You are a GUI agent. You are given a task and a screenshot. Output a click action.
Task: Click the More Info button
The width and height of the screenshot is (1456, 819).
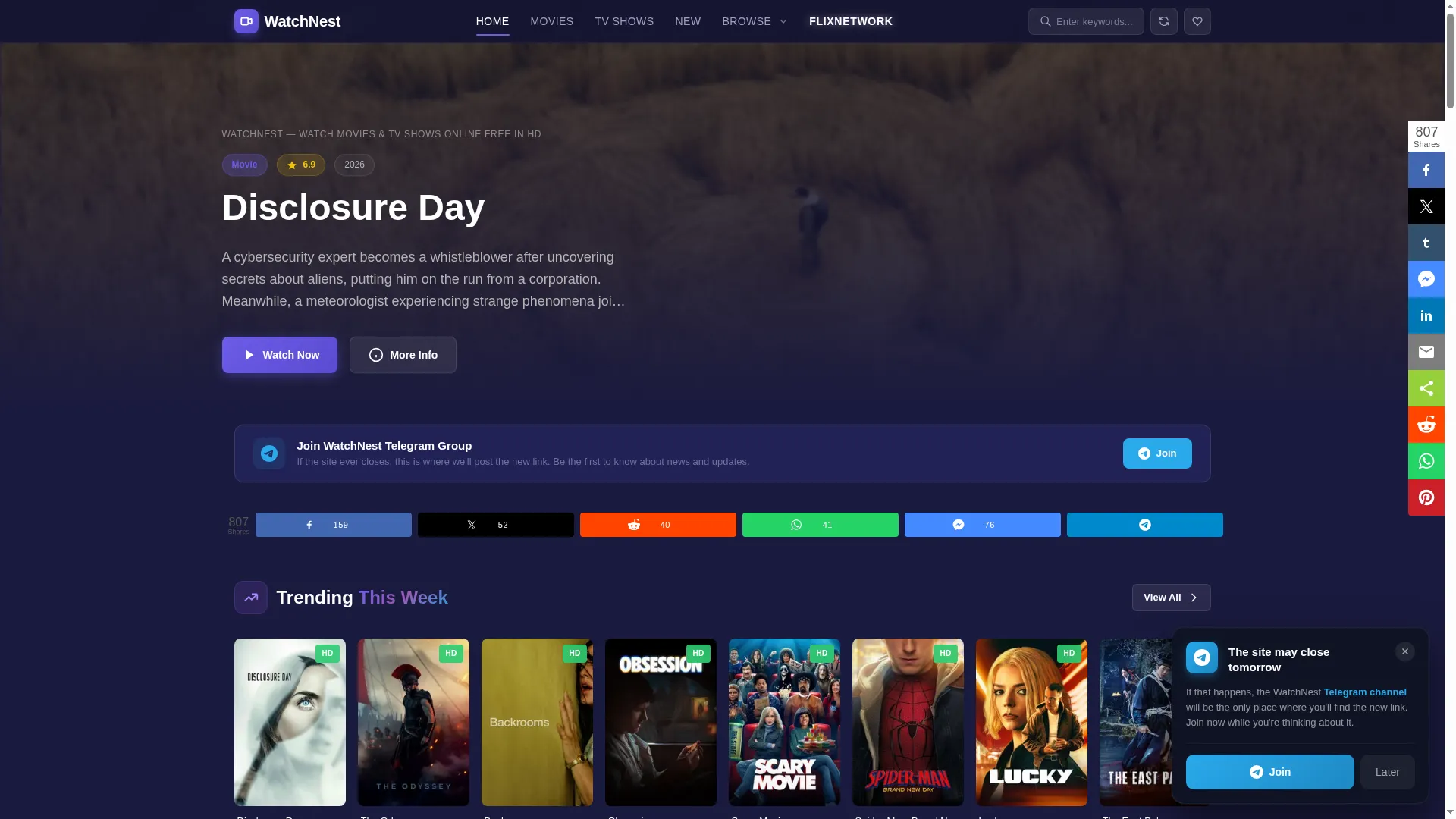point(403,355)
